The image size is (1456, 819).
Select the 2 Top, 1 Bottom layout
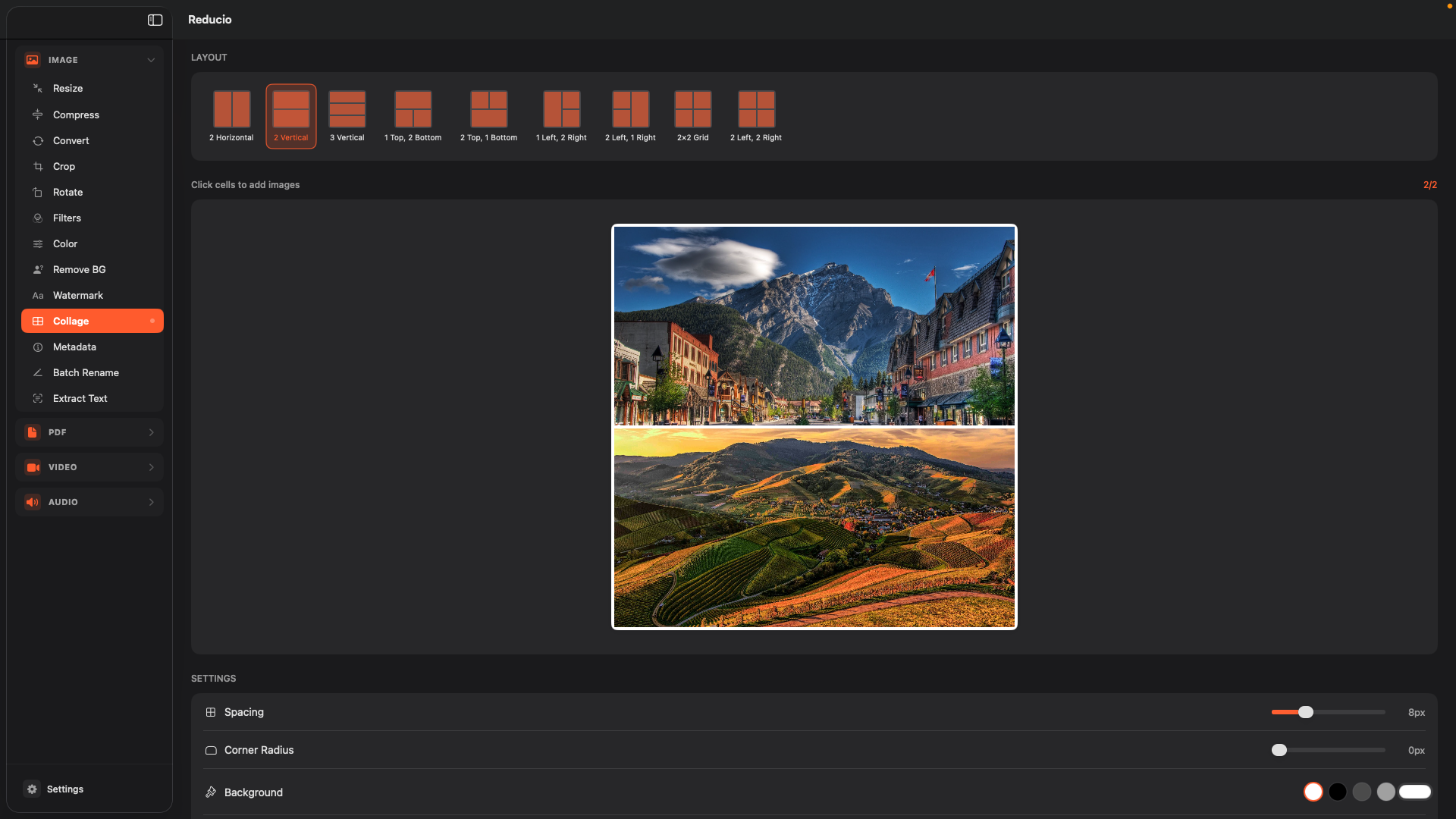488,109
